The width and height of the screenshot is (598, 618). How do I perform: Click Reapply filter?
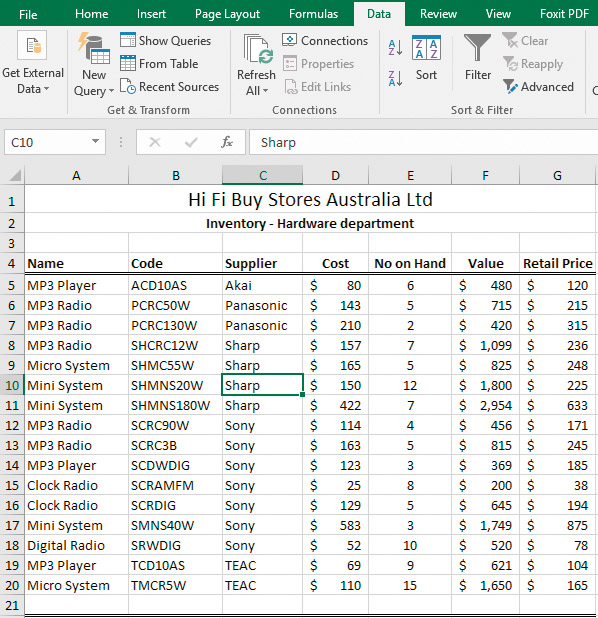click(x=533, y=64)
